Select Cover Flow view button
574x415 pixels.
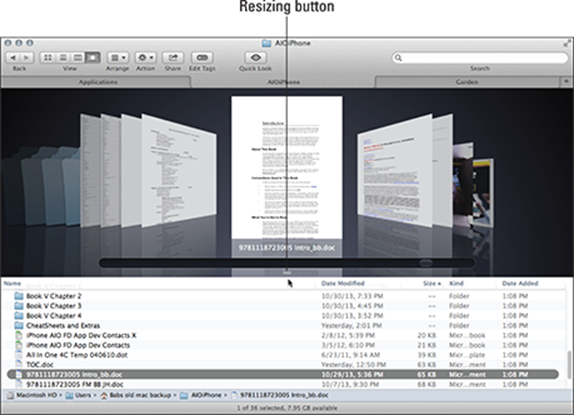coord(93,57)
